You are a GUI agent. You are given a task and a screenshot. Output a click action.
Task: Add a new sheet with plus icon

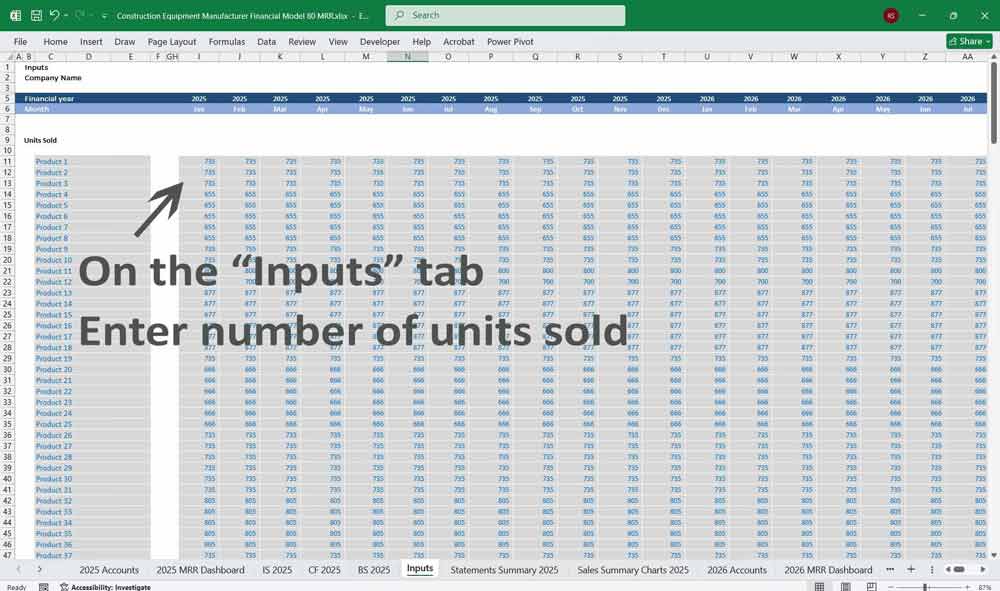(910, 569)
